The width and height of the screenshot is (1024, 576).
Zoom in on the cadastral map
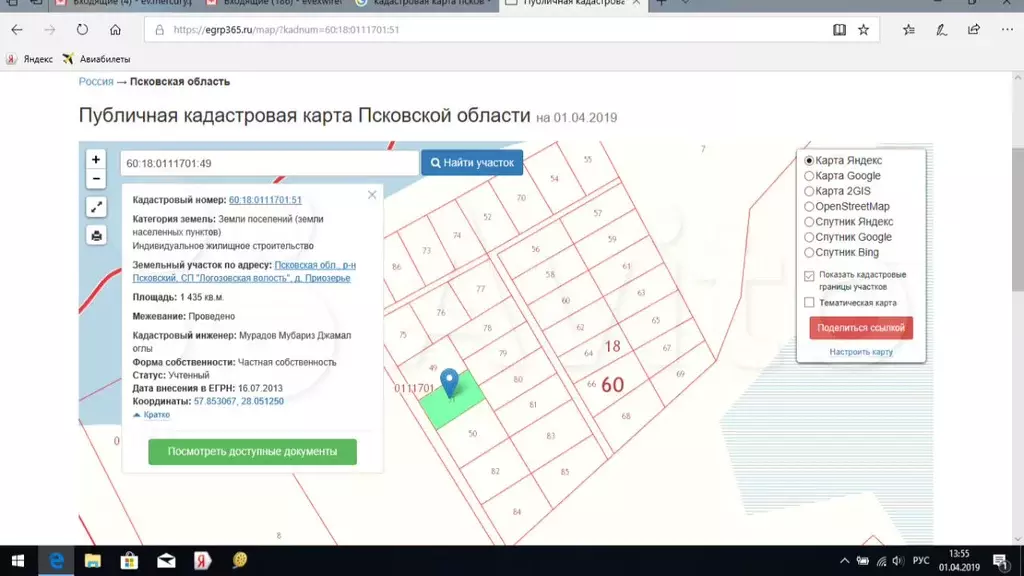pyautogui.click(x=96, y=160)
